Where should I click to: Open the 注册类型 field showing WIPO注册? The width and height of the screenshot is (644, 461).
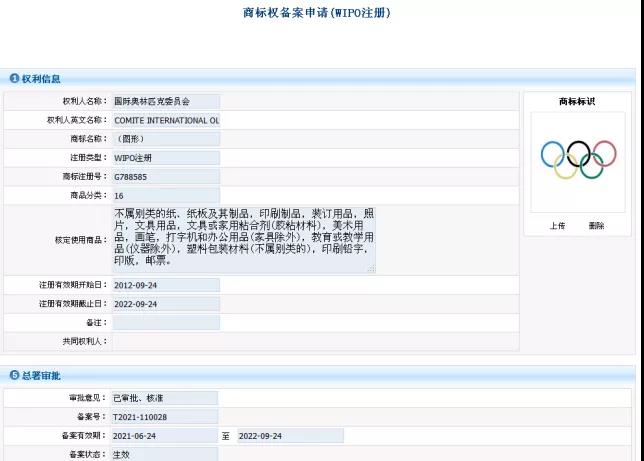coord(165,158)
